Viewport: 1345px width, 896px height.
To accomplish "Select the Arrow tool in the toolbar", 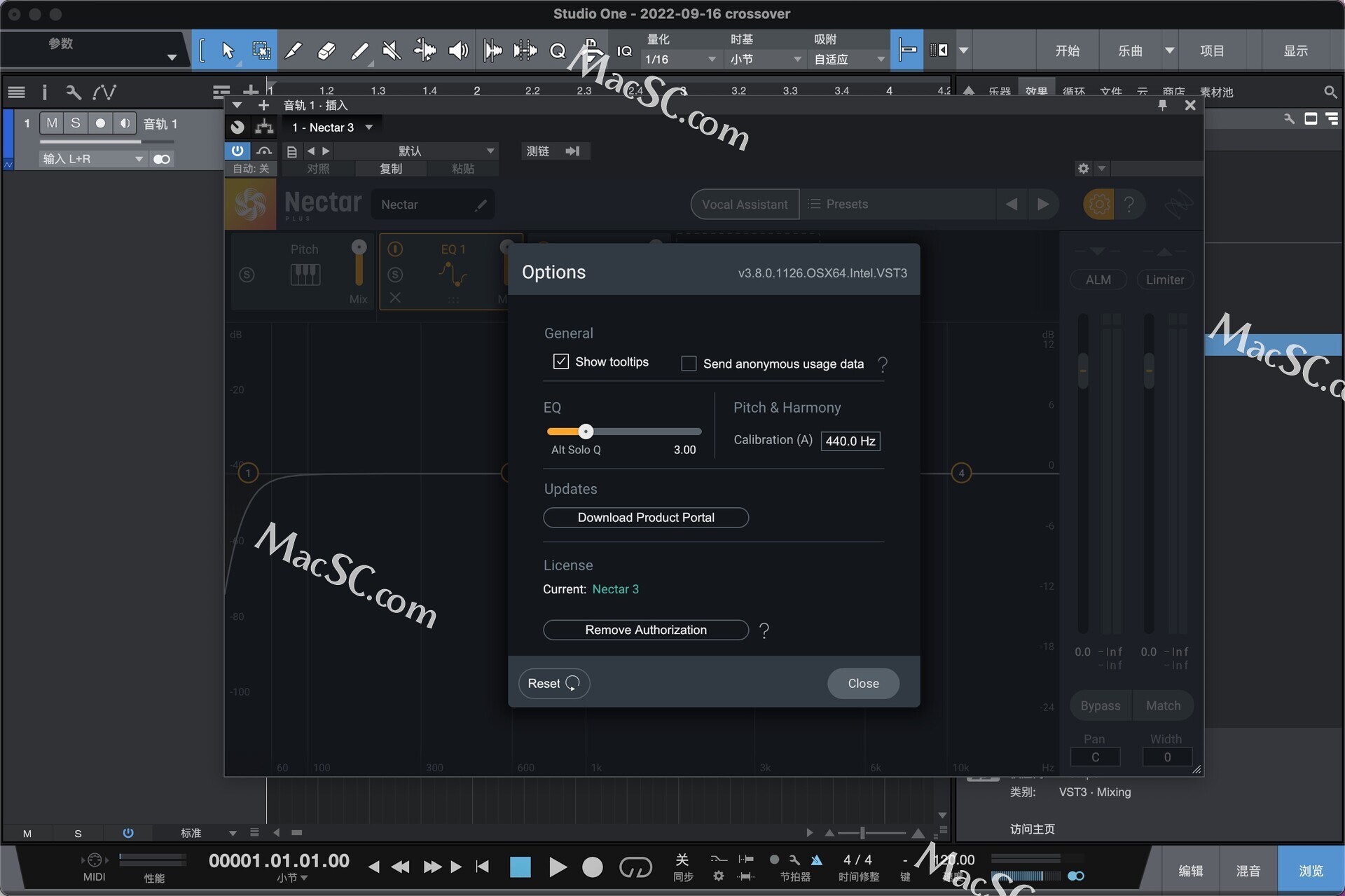I will coord(227,50).
